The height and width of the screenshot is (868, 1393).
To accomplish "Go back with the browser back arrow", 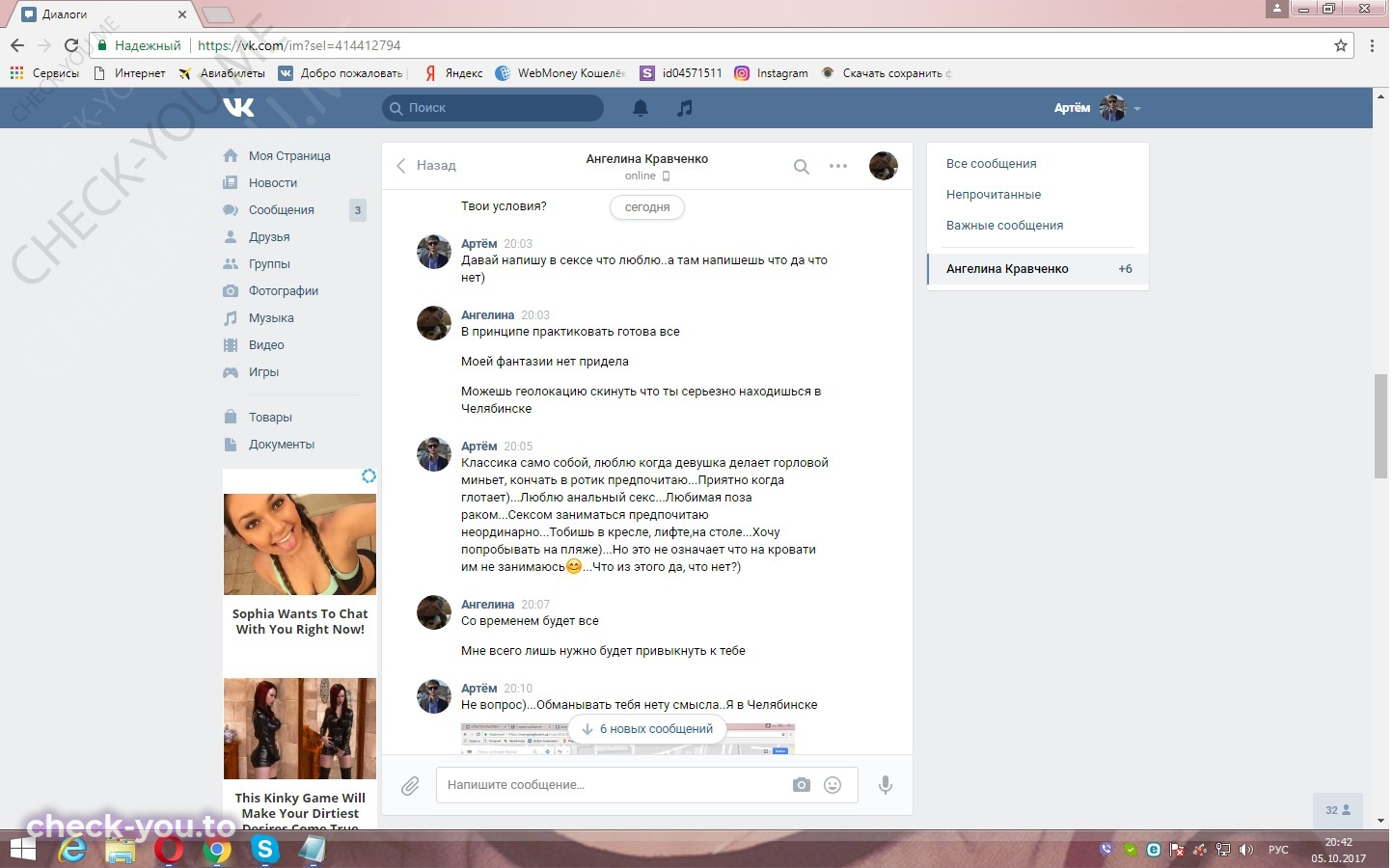I will (x=17, y=45).
